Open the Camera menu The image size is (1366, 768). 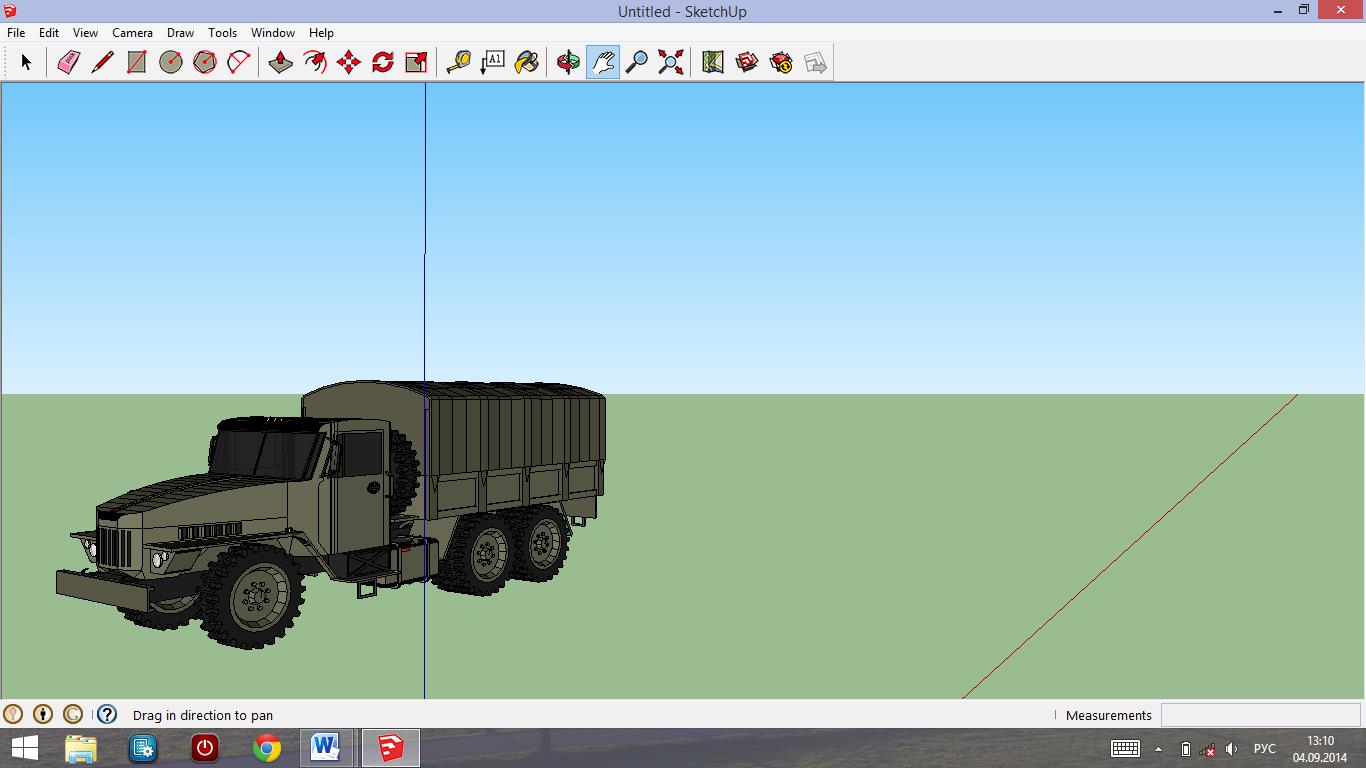coord(132,32)
